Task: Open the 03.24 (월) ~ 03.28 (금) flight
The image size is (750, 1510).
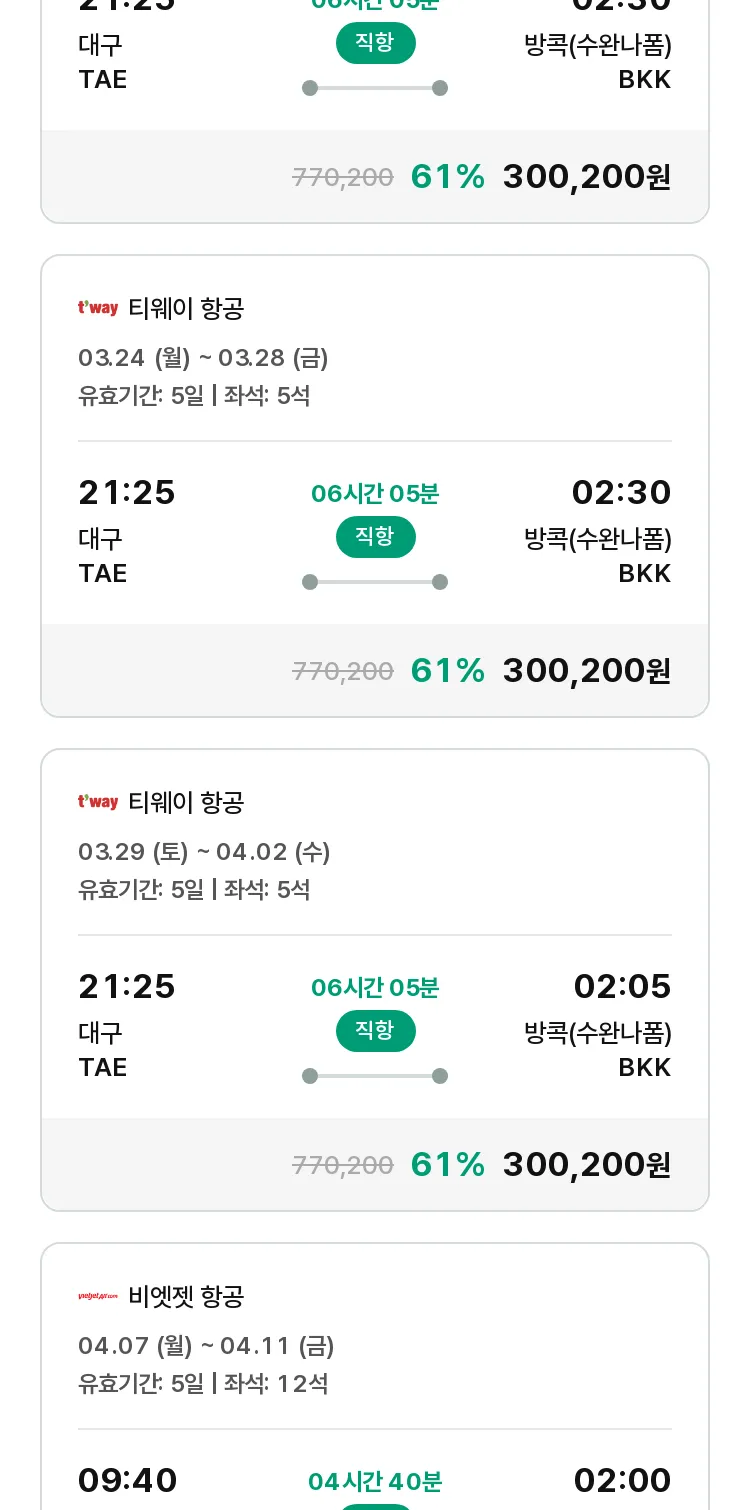Action: pyautogui.click(x=203, y=358)
